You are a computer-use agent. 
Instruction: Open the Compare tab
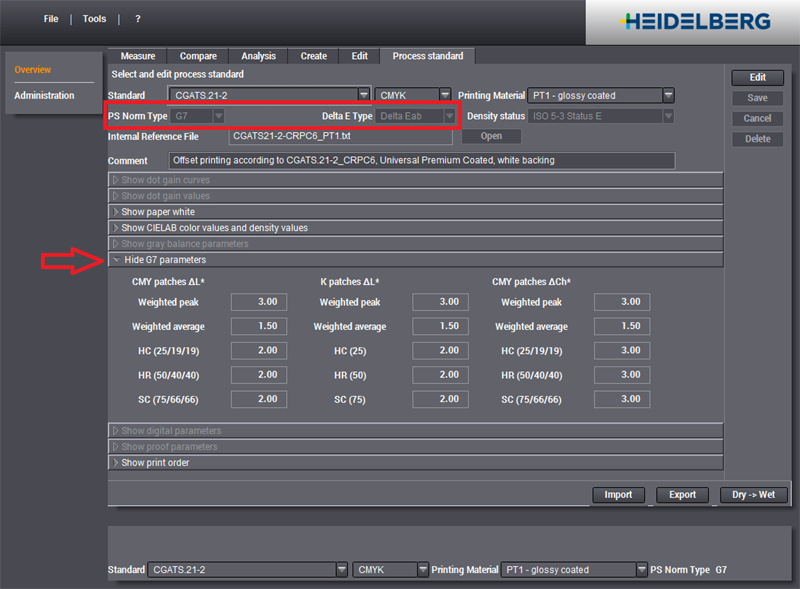coord(197,56)
